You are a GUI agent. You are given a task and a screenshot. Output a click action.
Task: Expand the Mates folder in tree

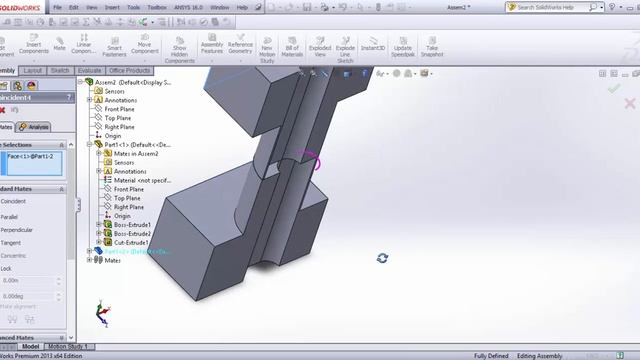[x=90, y=260]
